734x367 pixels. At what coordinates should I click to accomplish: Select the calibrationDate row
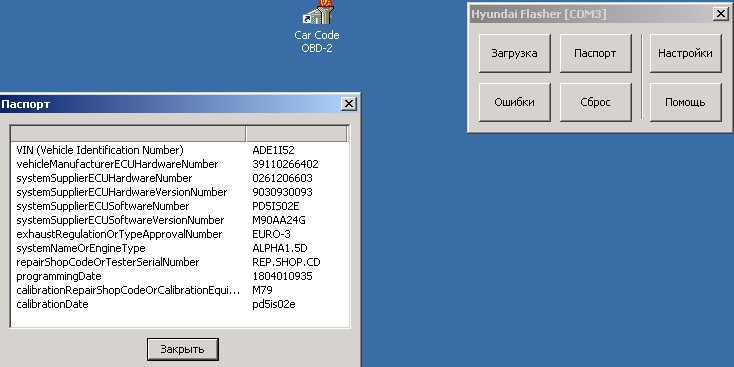pyautogui.click(x=180, y=305)
